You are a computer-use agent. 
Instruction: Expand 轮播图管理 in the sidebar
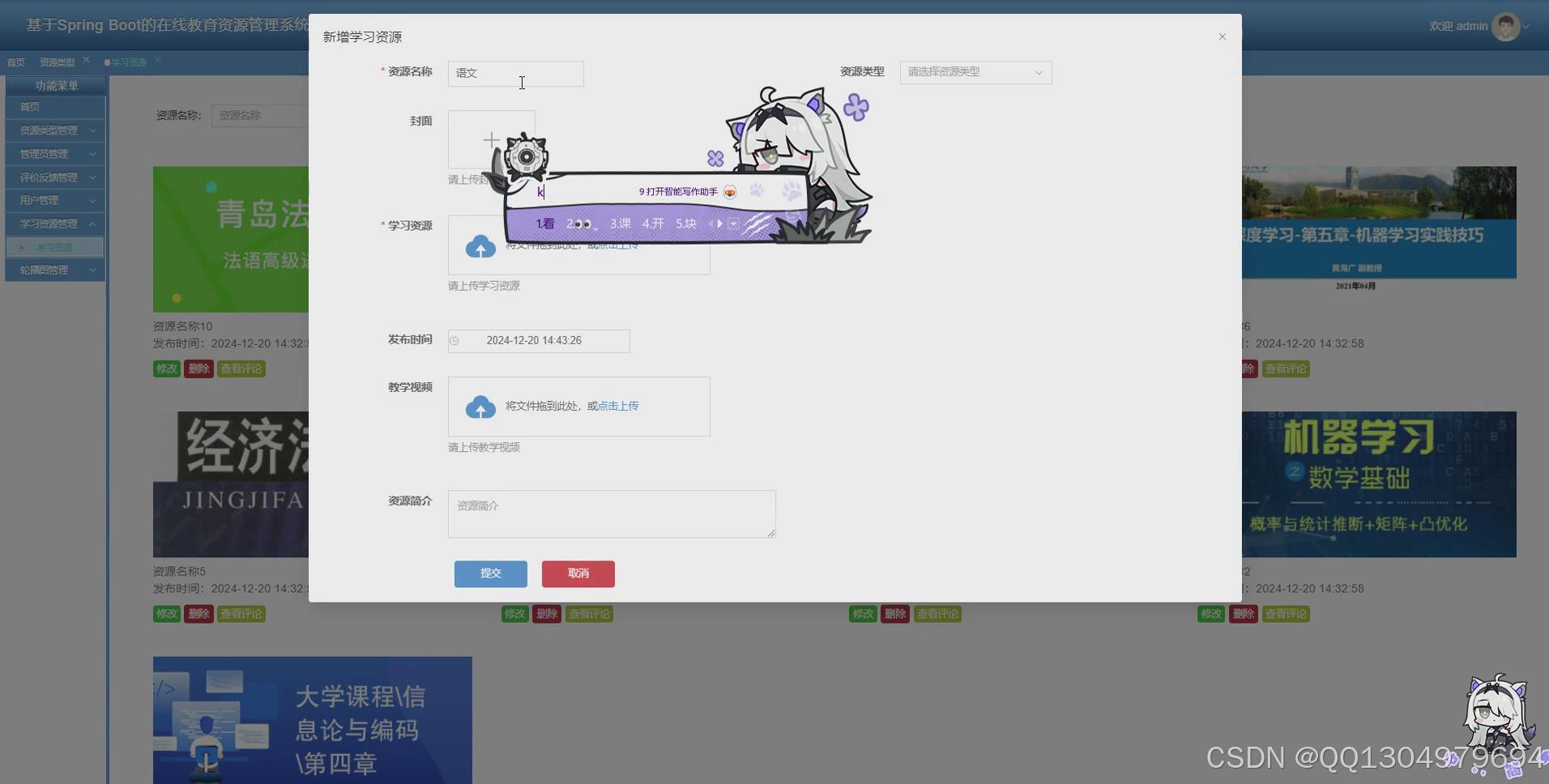coord(55,270)
